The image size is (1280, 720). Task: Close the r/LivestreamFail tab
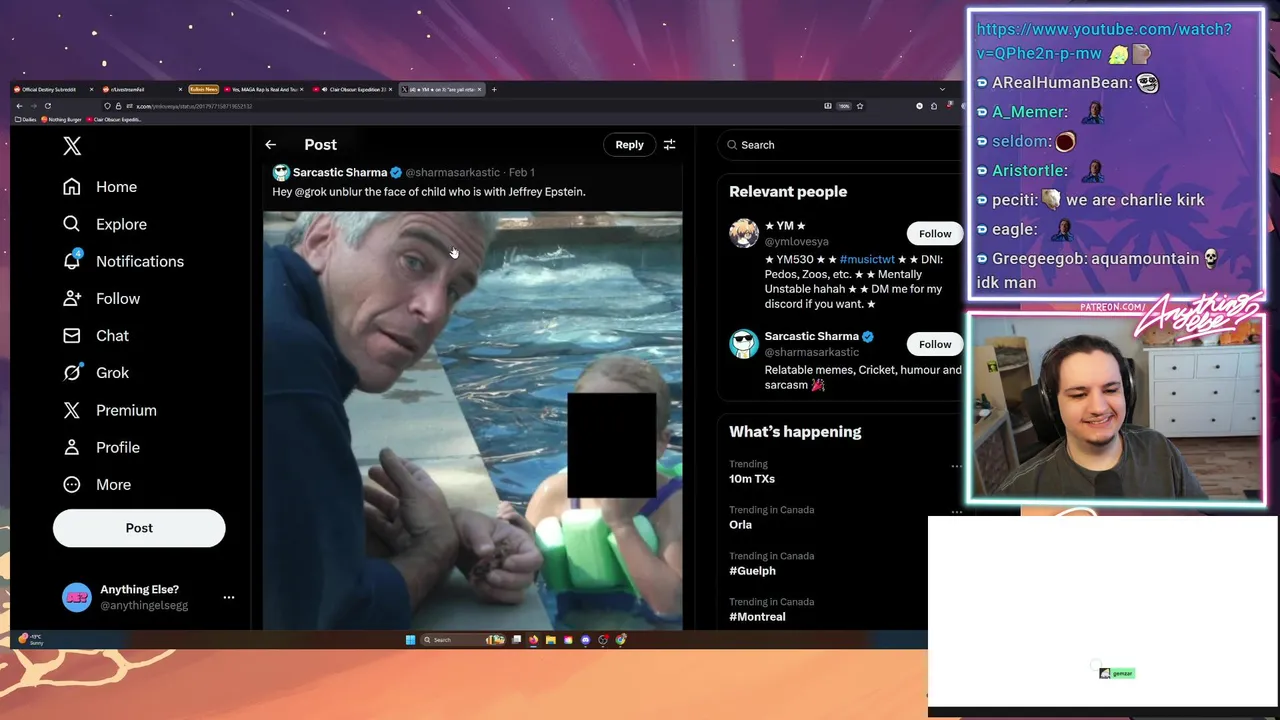click(x=180, y=89)
